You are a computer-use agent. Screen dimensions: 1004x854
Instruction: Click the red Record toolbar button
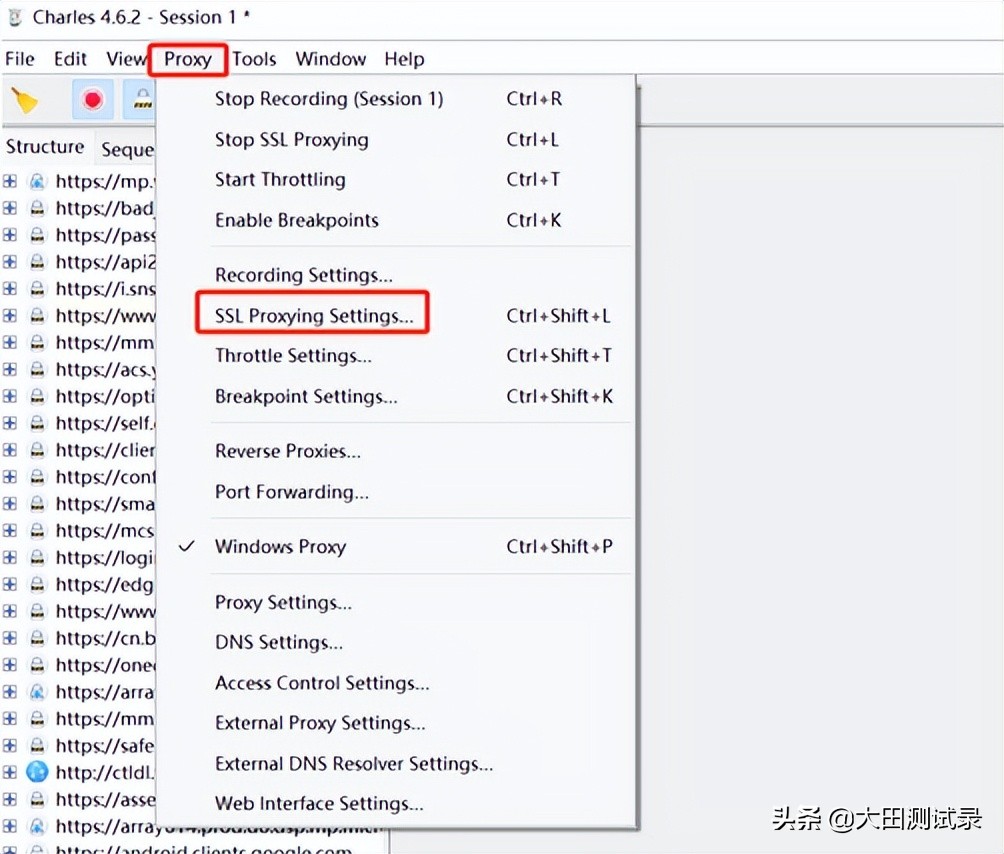(x=93, y=100)
